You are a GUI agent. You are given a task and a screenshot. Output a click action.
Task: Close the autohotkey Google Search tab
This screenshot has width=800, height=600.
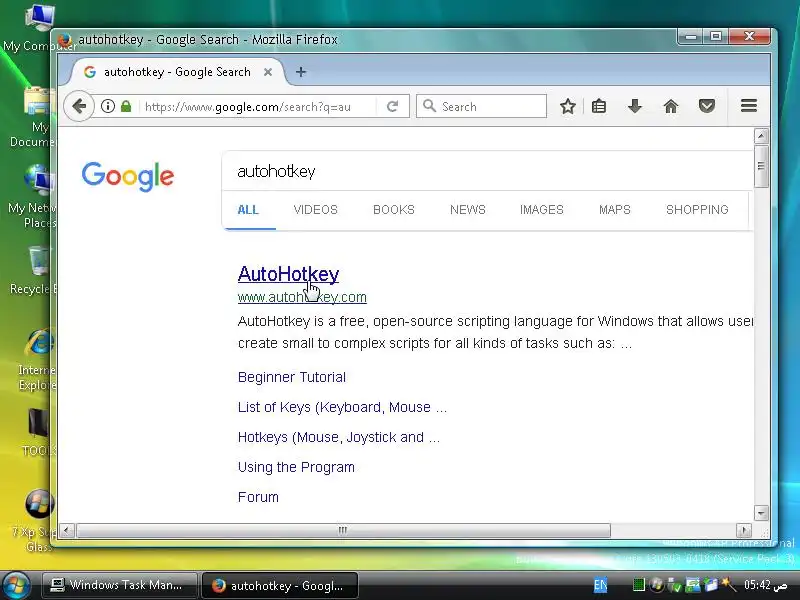(x=268, y=72)
